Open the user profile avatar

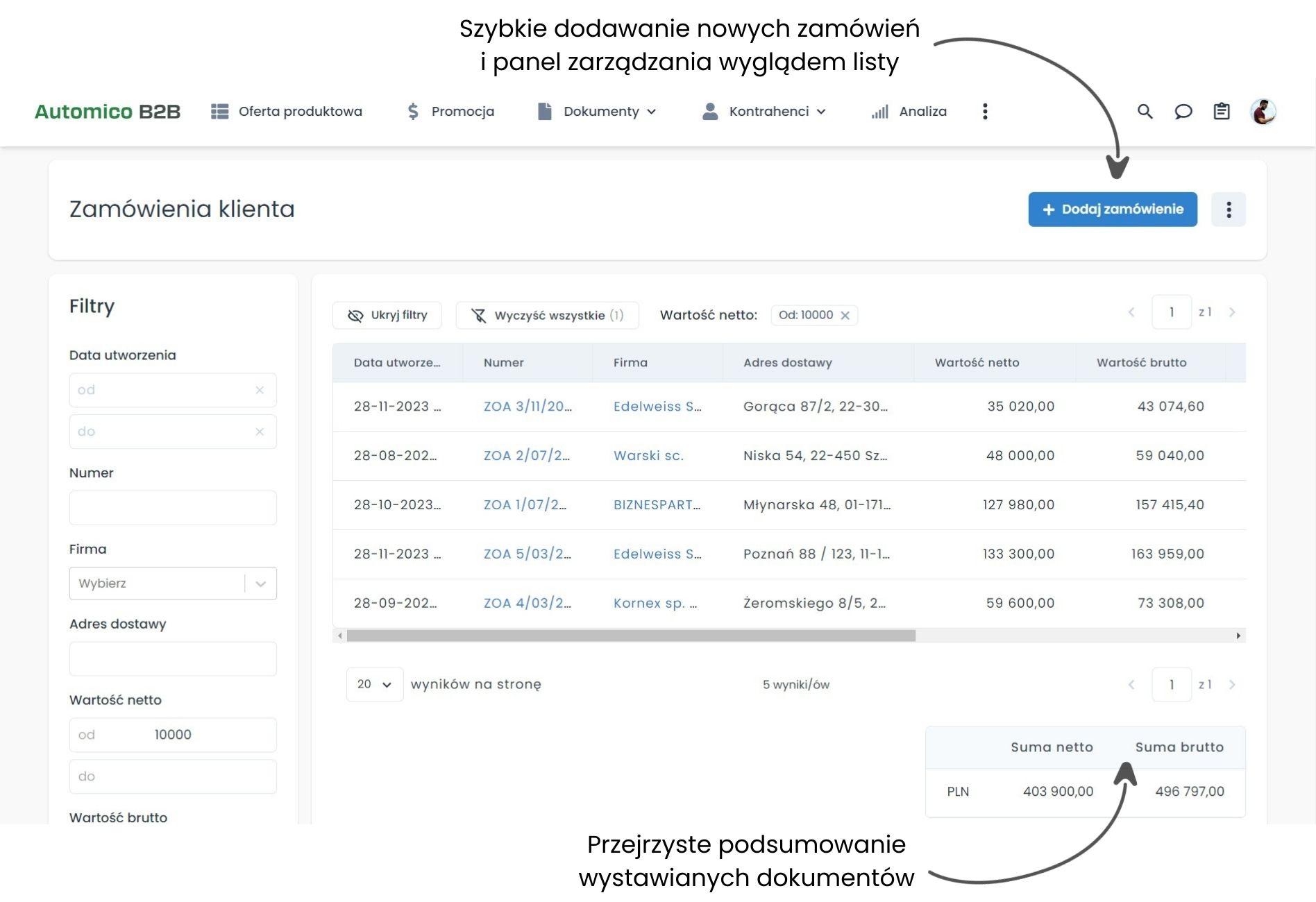(1263, 112)
